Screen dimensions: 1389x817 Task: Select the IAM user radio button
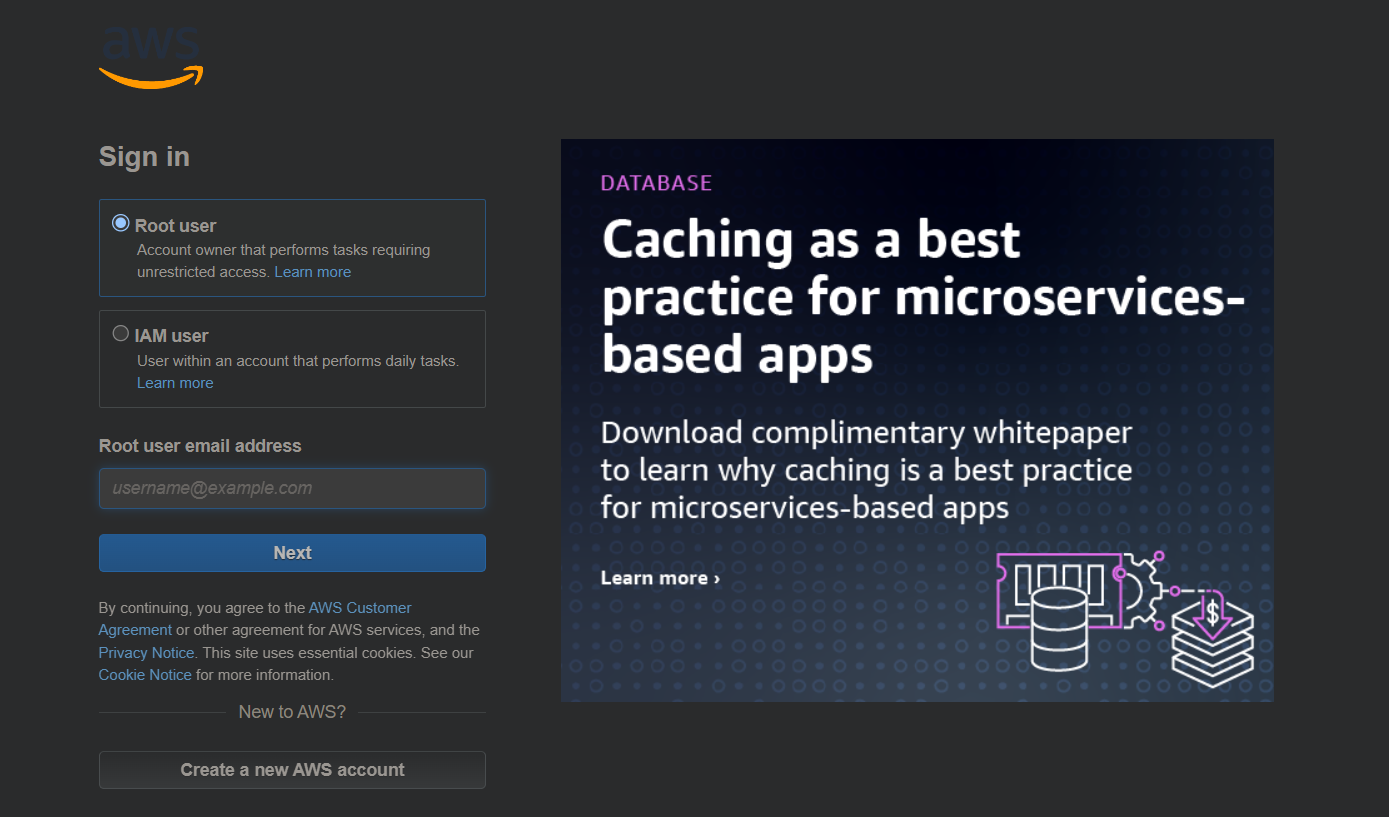121,334
